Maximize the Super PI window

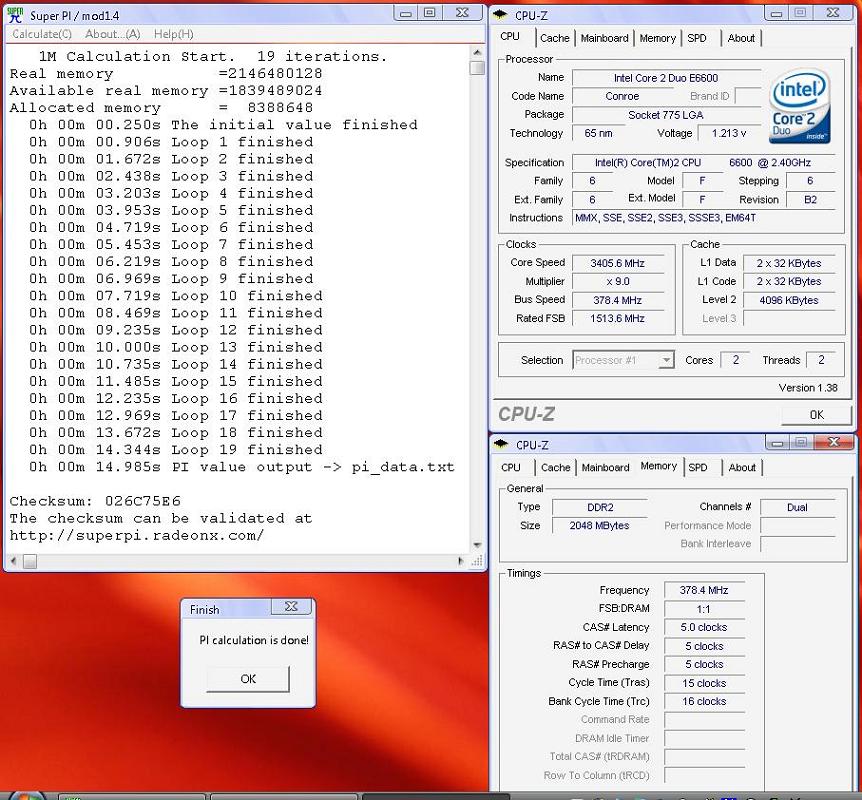point(430,13)
